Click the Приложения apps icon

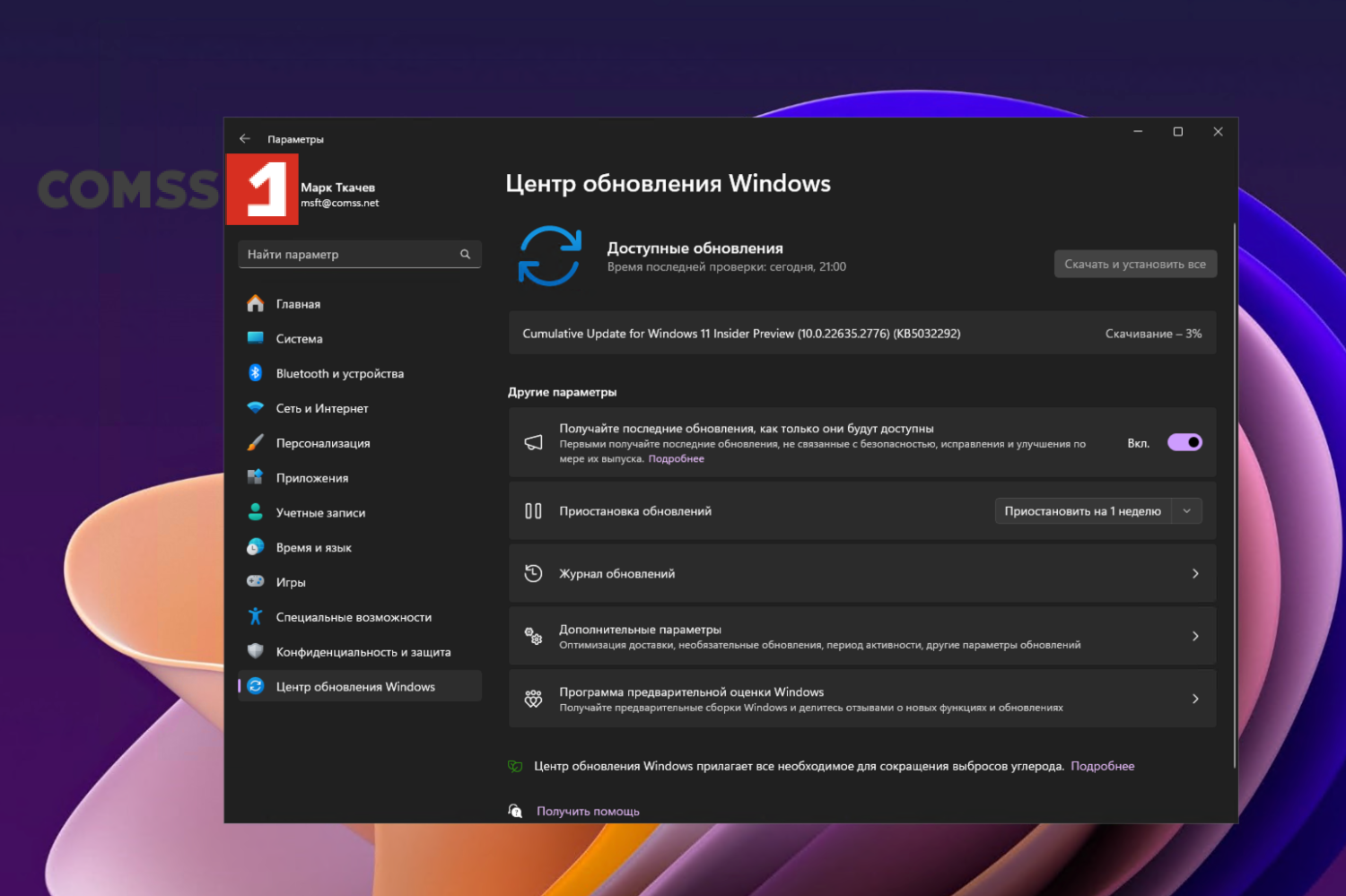coord(256,477)
